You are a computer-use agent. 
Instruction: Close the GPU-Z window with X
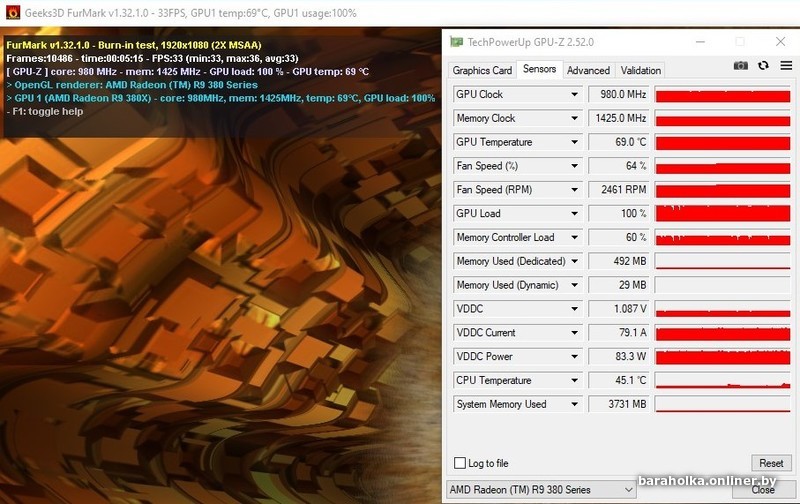click(780, 42)
